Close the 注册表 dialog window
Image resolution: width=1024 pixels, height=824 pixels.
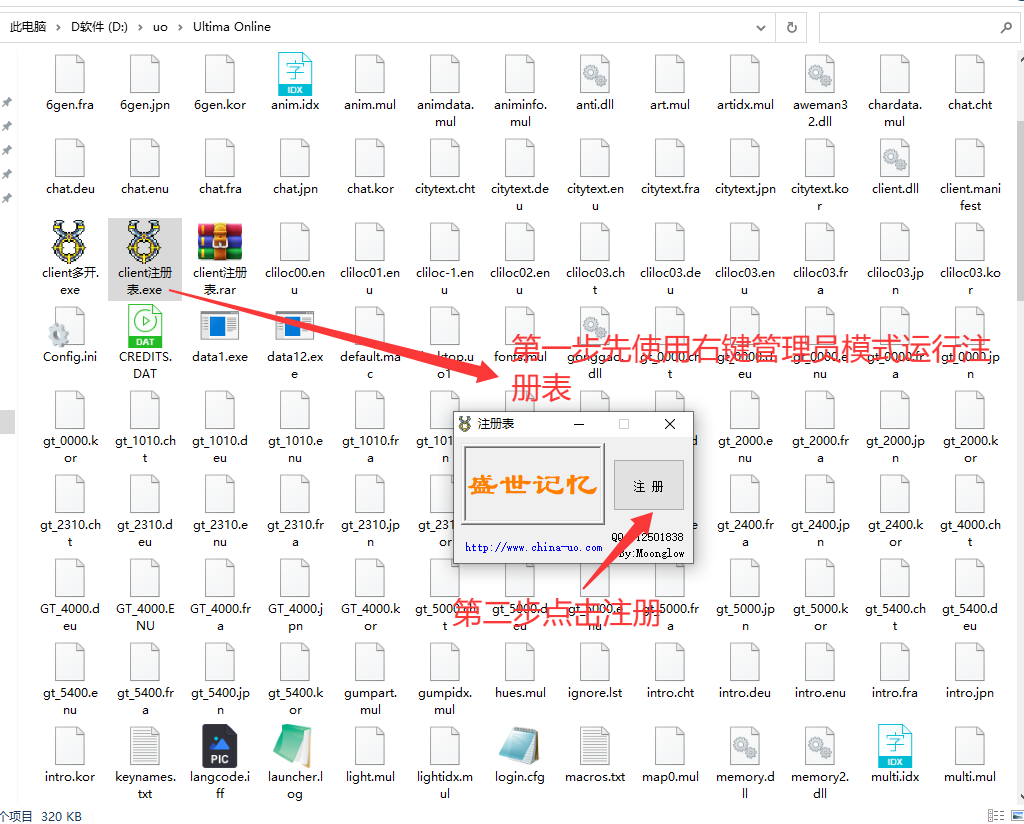click(669, 424)
